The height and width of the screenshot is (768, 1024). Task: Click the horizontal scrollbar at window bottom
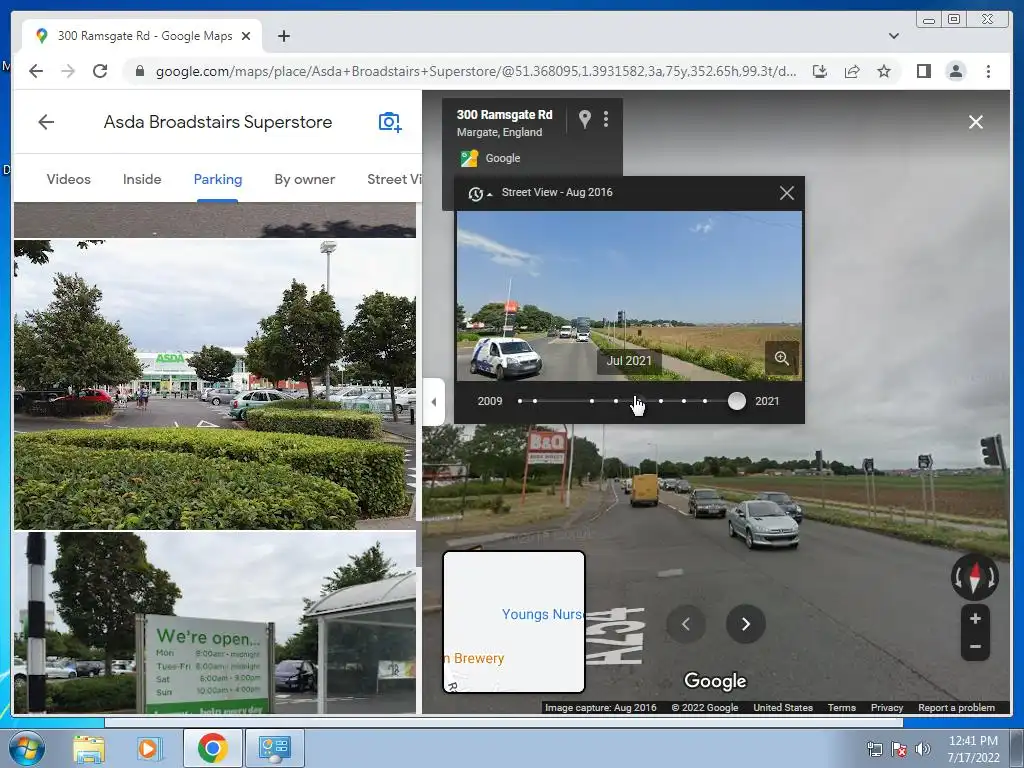504,722
